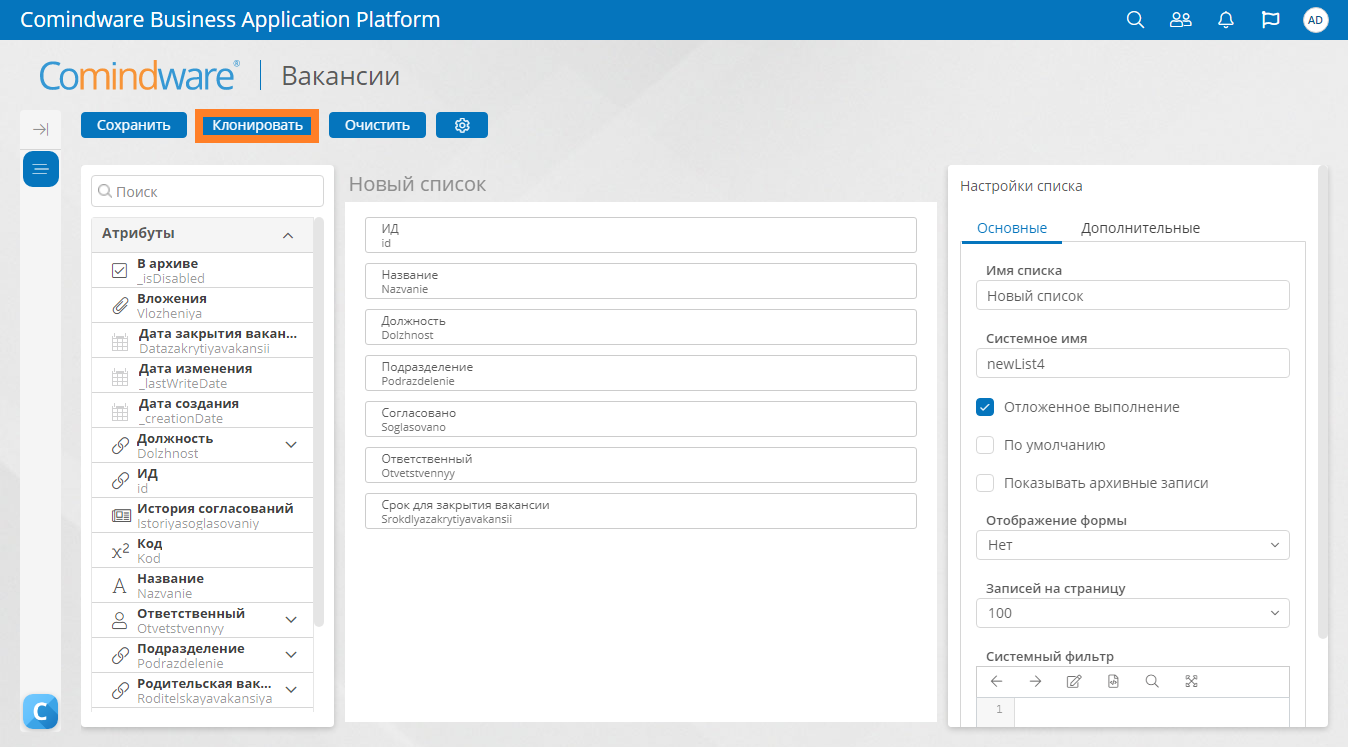
Task: Click code file icon in filter editor
Action: point(1113,681)
